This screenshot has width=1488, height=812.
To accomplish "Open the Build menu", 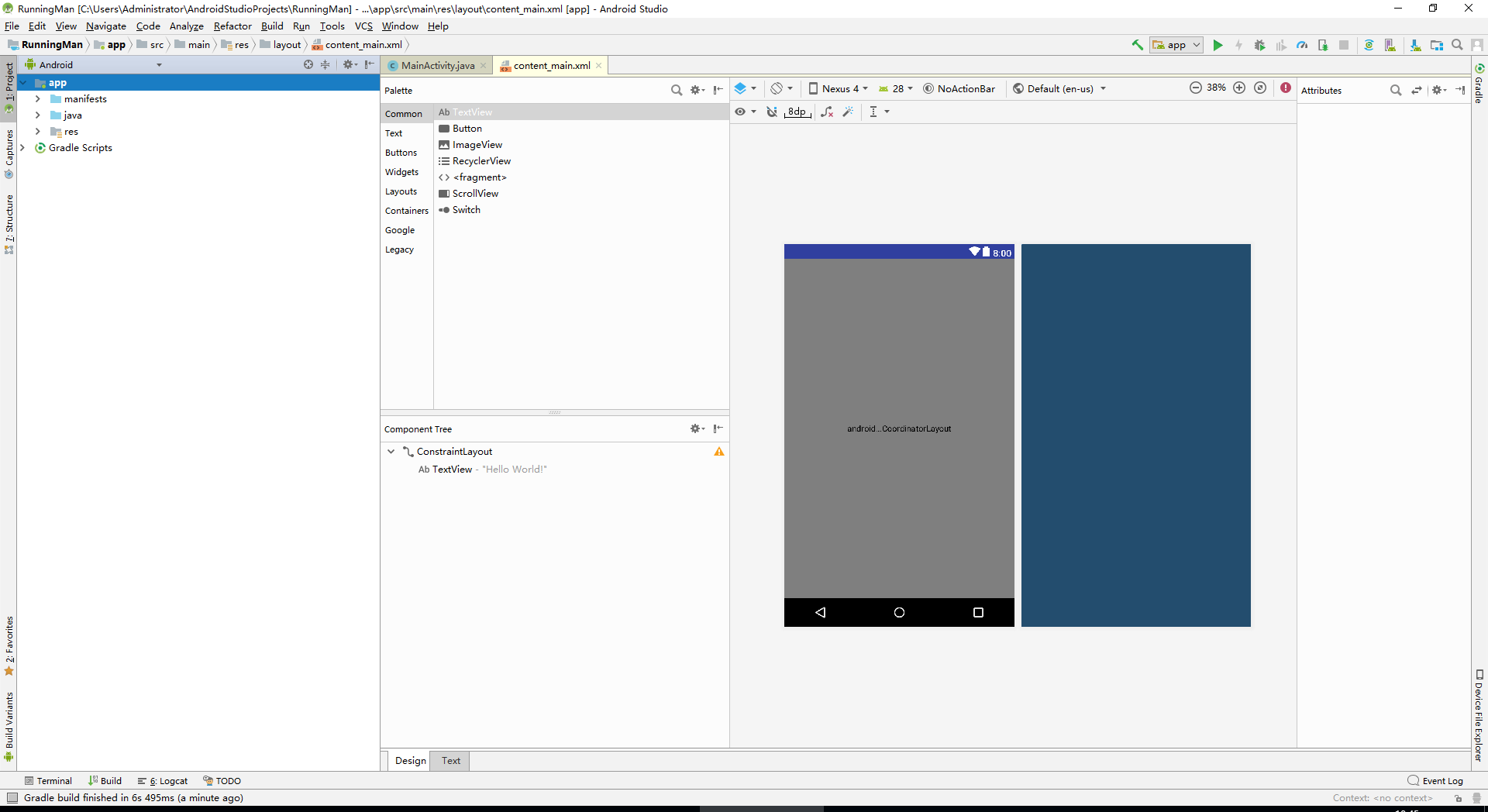I will point(272,26).
